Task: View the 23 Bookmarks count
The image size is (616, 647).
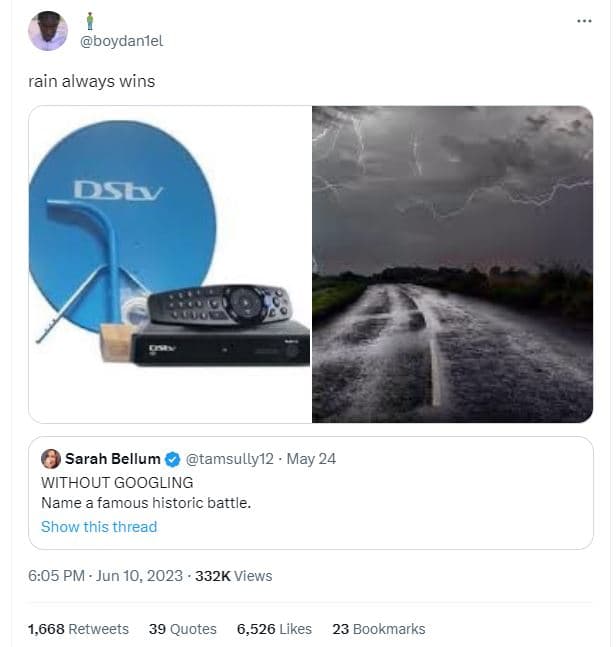Action: (378, 629)
